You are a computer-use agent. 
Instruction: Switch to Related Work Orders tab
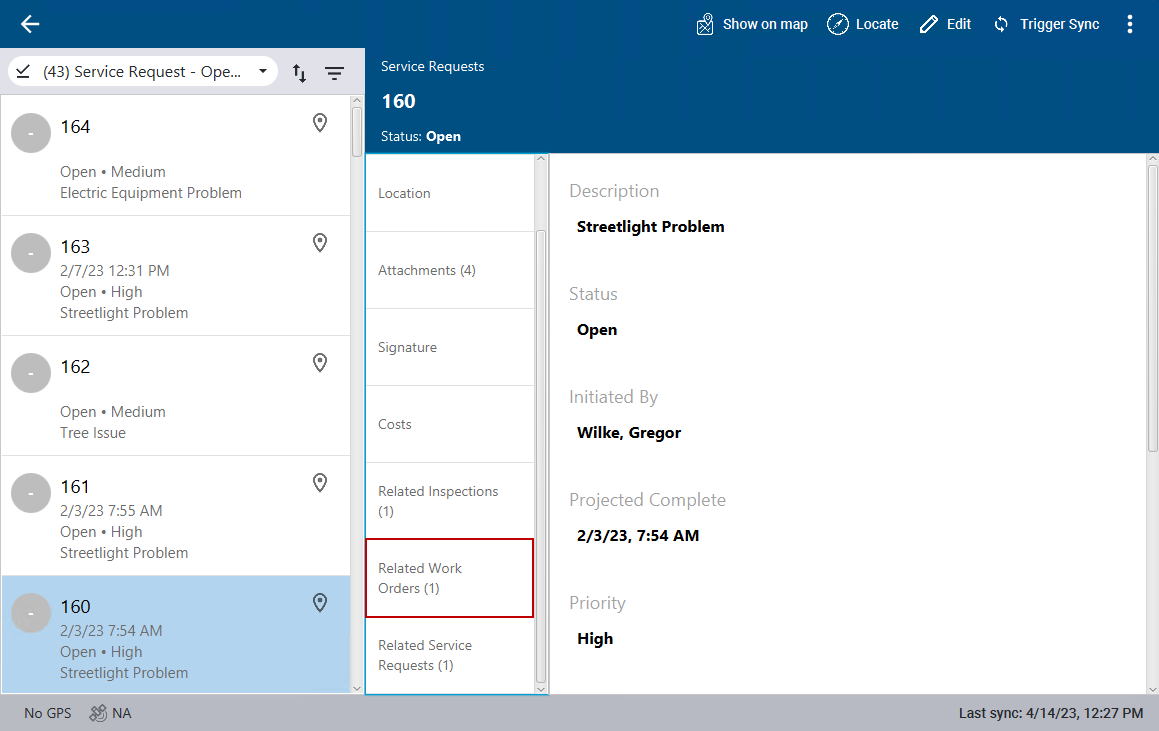(x=450, y=578)
